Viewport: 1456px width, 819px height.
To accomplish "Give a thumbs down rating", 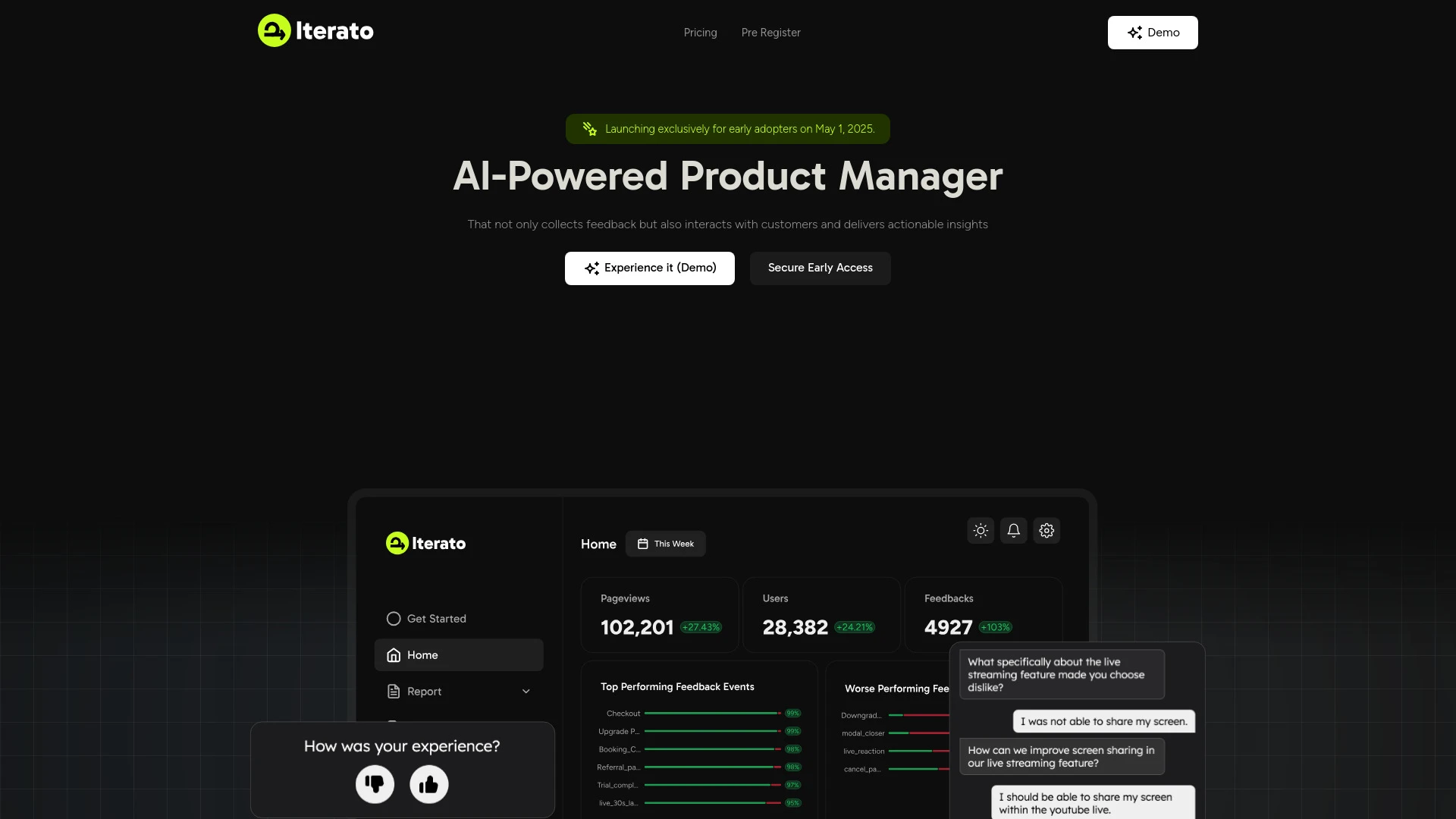I will (x=375, y=784).
